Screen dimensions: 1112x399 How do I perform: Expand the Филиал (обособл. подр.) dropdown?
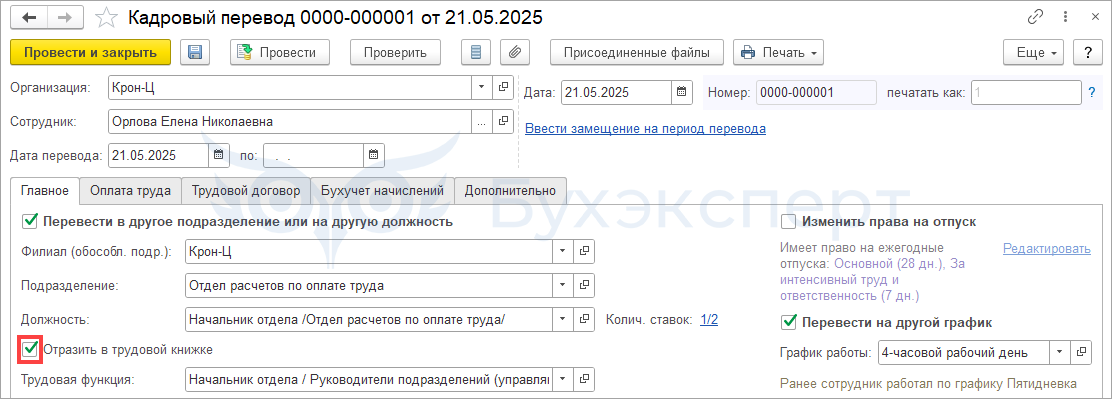click(x=563, y=251)
